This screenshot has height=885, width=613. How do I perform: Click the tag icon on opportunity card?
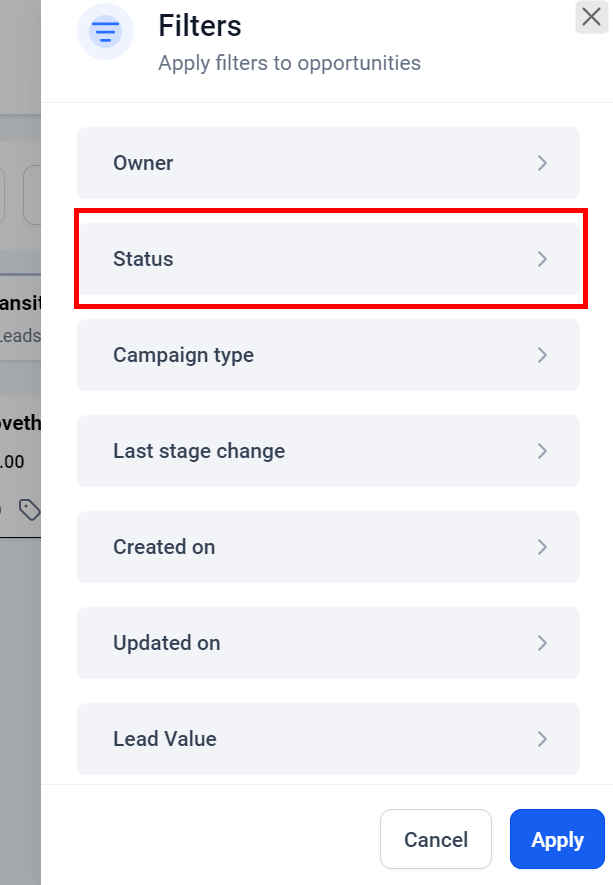pyautogui.click(x=30, y=511)
